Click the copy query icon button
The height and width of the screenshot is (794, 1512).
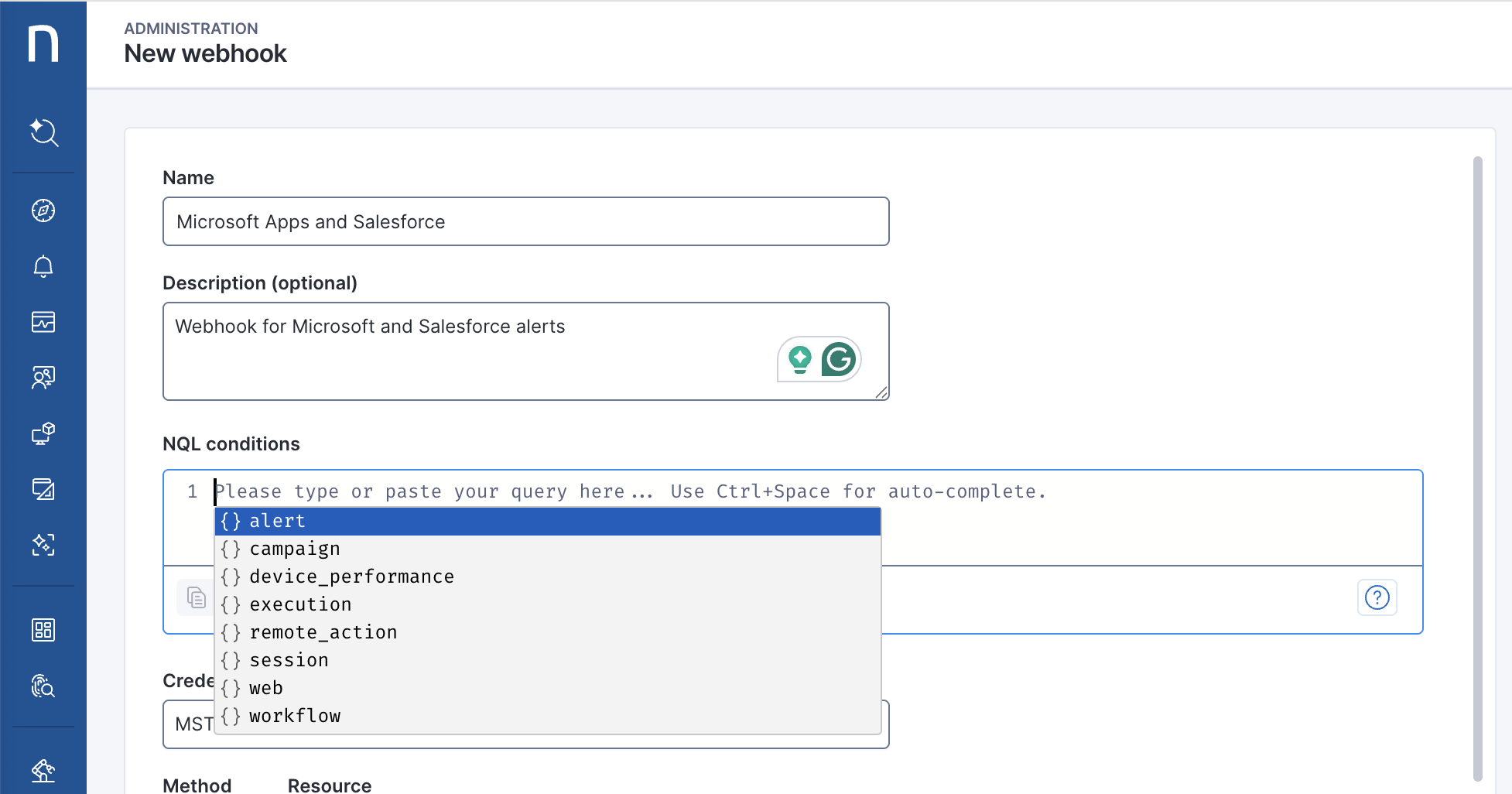click(196, 597)
